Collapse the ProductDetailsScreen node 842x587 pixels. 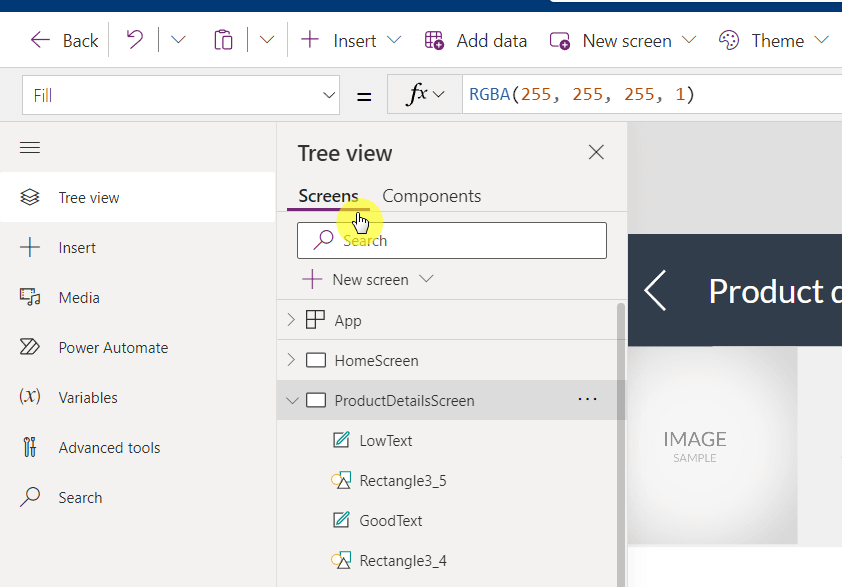point(292,401)
